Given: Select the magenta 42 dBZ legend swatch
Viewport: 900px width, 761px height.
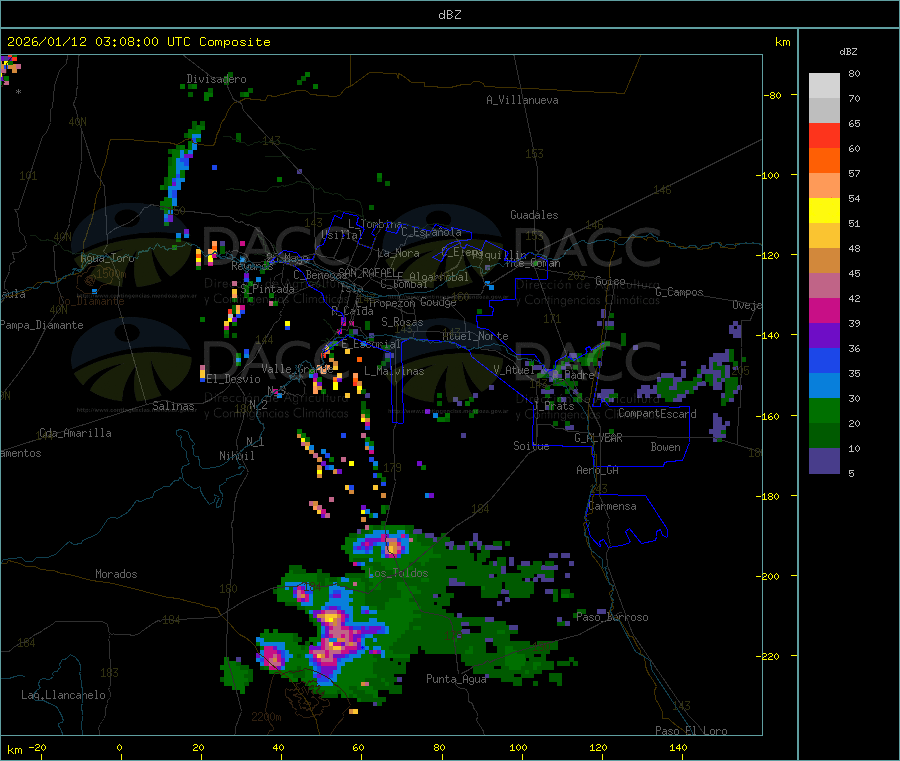Looking at the screenshot, I should click(824, 310).
